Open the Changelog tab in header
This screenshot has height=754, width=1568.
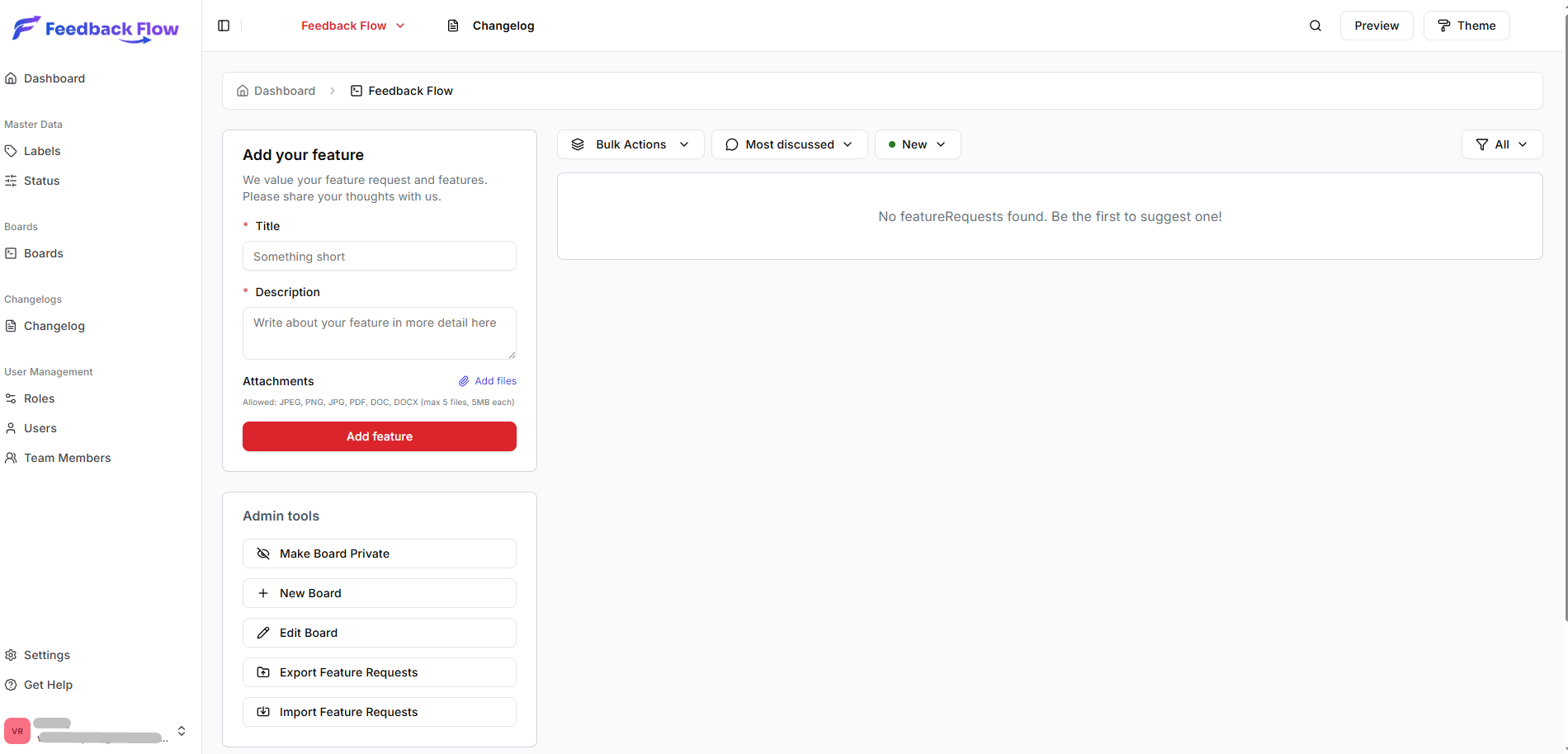pyautogui.click(x=491, y=26)
